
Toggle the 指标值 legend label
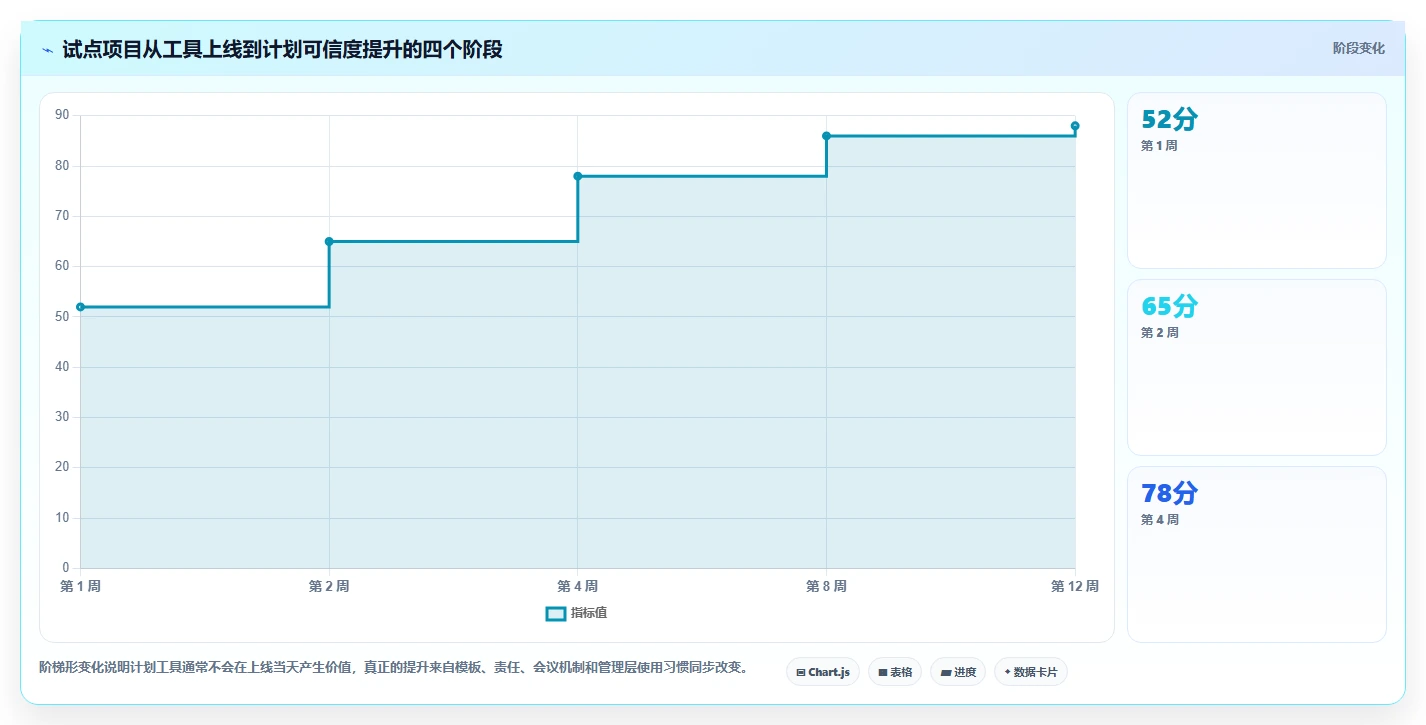point(588,613)
